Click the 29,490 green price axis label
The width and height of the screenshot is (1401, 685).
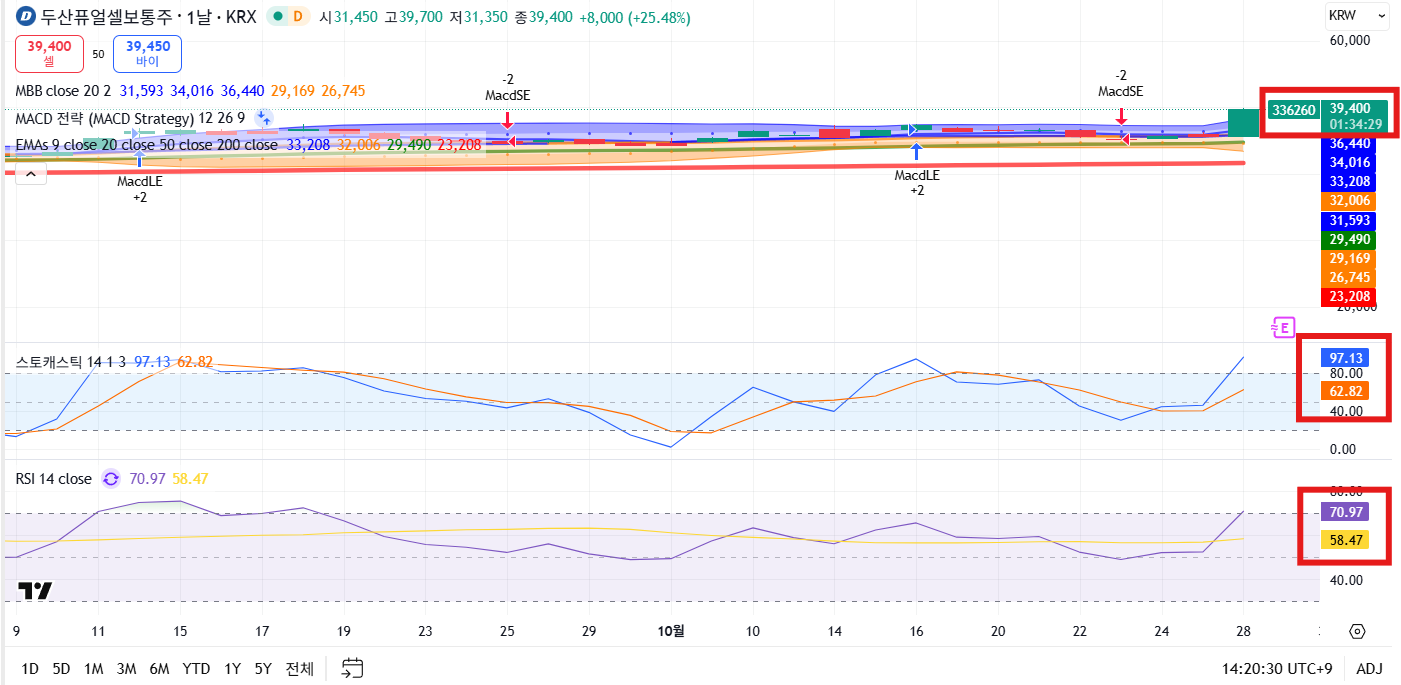click(x=1350, y=240)
